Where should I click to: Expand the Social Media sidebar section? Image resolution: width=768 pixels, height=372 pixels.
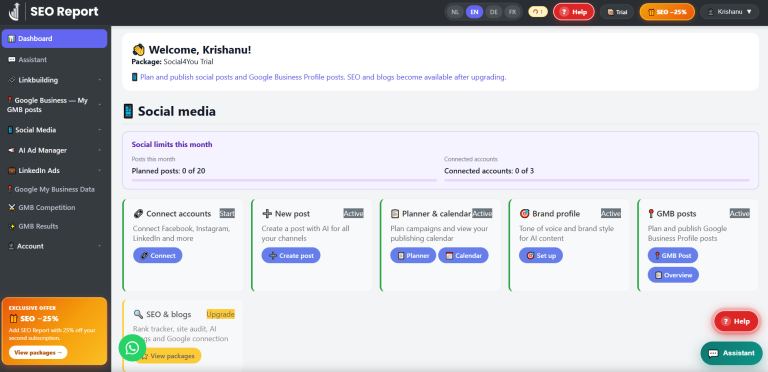(54, 130)
